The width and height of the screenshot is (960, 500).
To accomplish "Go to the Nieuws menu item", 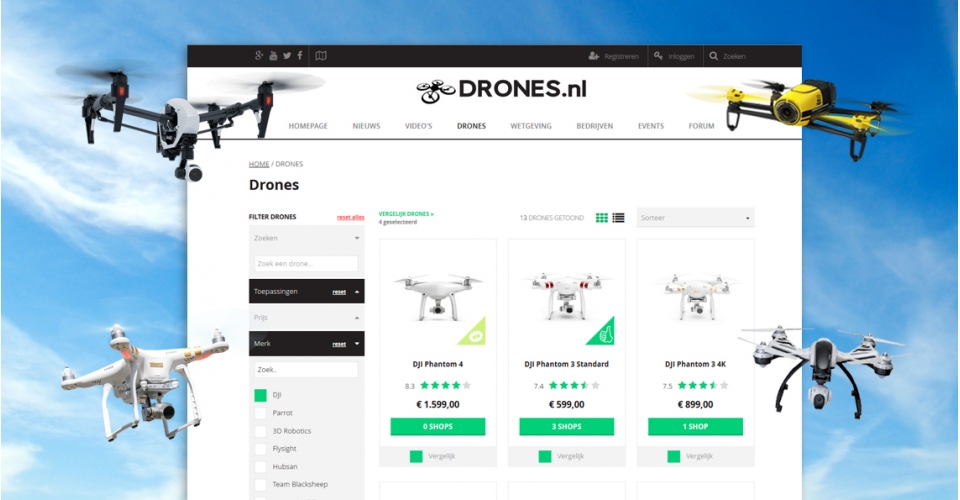I will pyautogui.click(x=366, y=126).
